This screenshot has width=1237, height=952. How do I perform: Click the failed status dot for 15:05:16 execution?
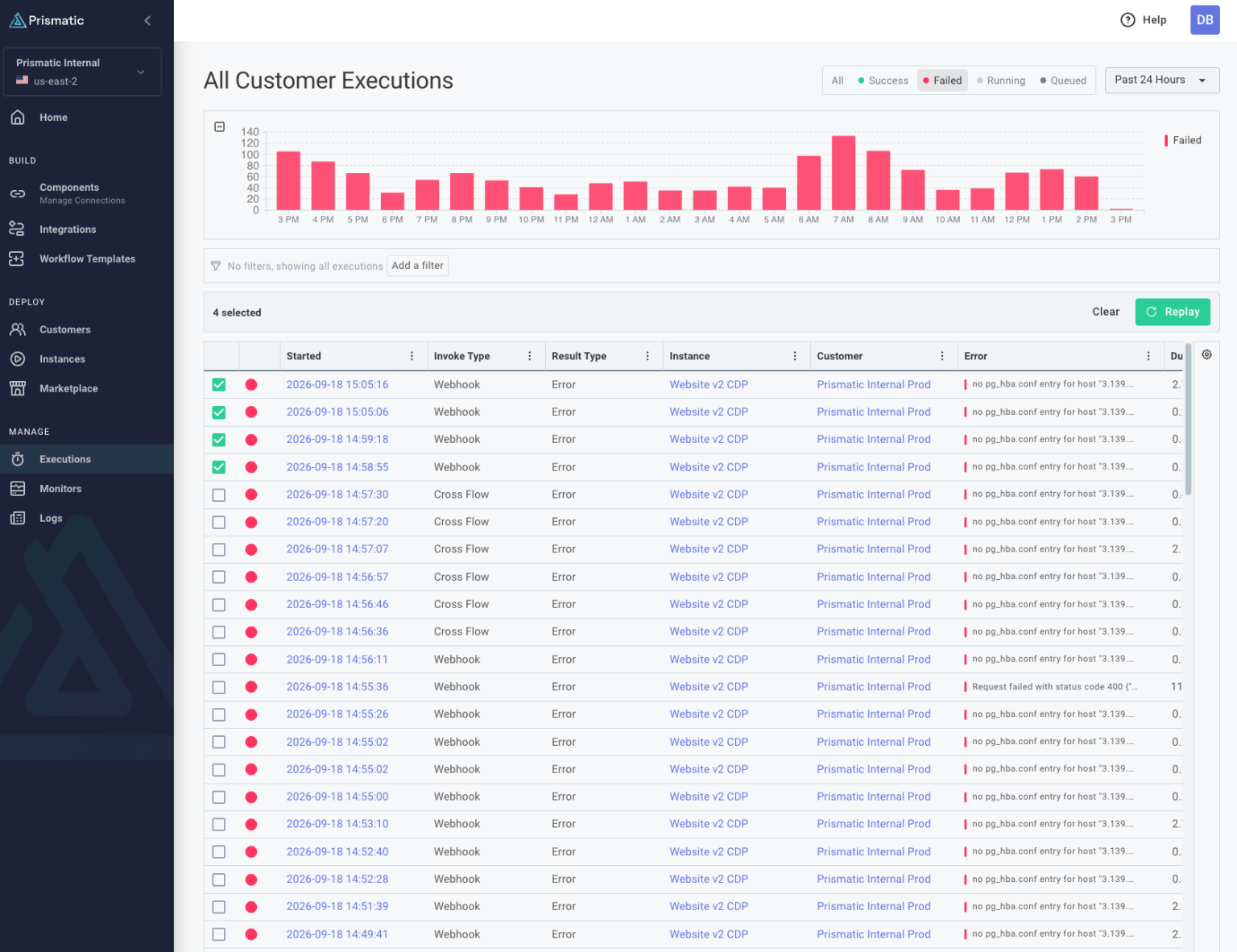click(251, 385)
